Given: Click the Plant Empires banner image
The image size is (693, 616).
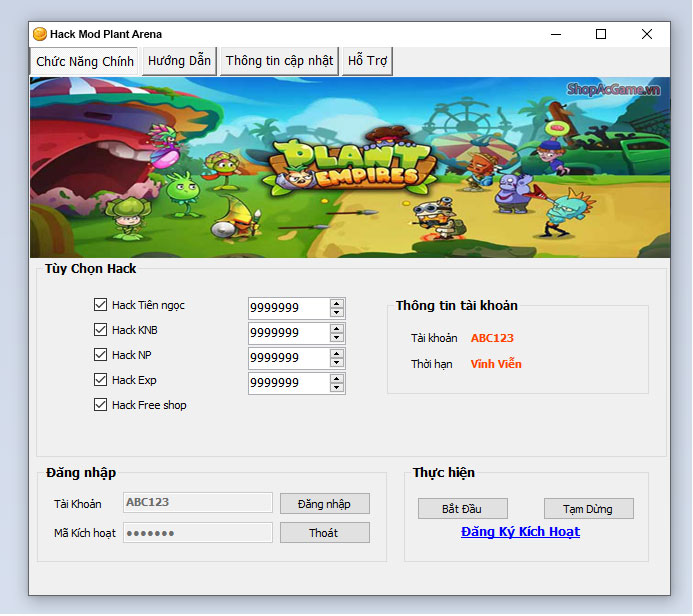Looking at the screenshot, I should coord(350,167).
